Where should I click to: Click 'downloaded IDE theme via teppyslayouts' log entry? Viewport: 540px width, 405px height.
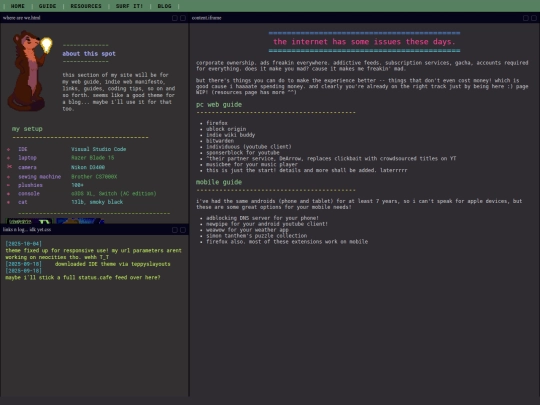click(113, 264)
